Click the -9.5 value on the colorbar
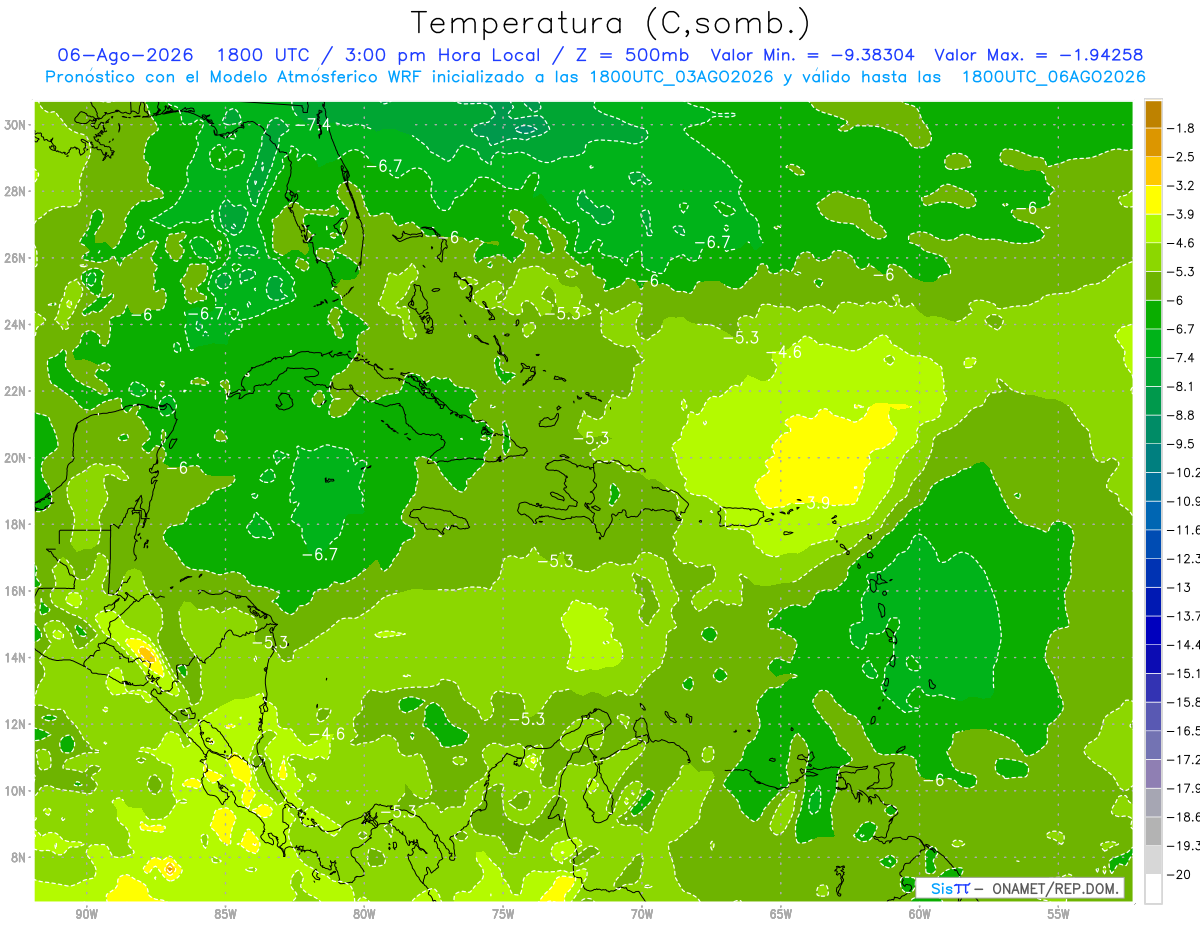Viewport: 1200px width, 927px height. [x=1182, y=443]
